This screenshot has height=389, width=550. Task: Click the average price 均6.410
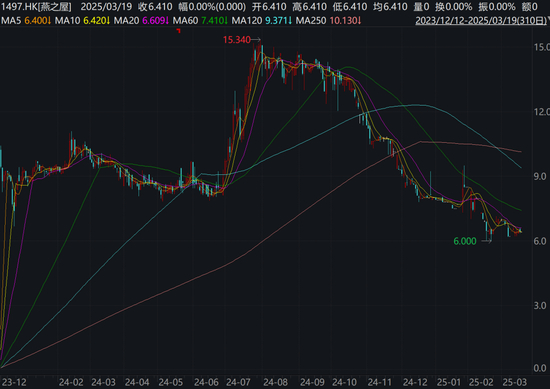coord(390,7)
